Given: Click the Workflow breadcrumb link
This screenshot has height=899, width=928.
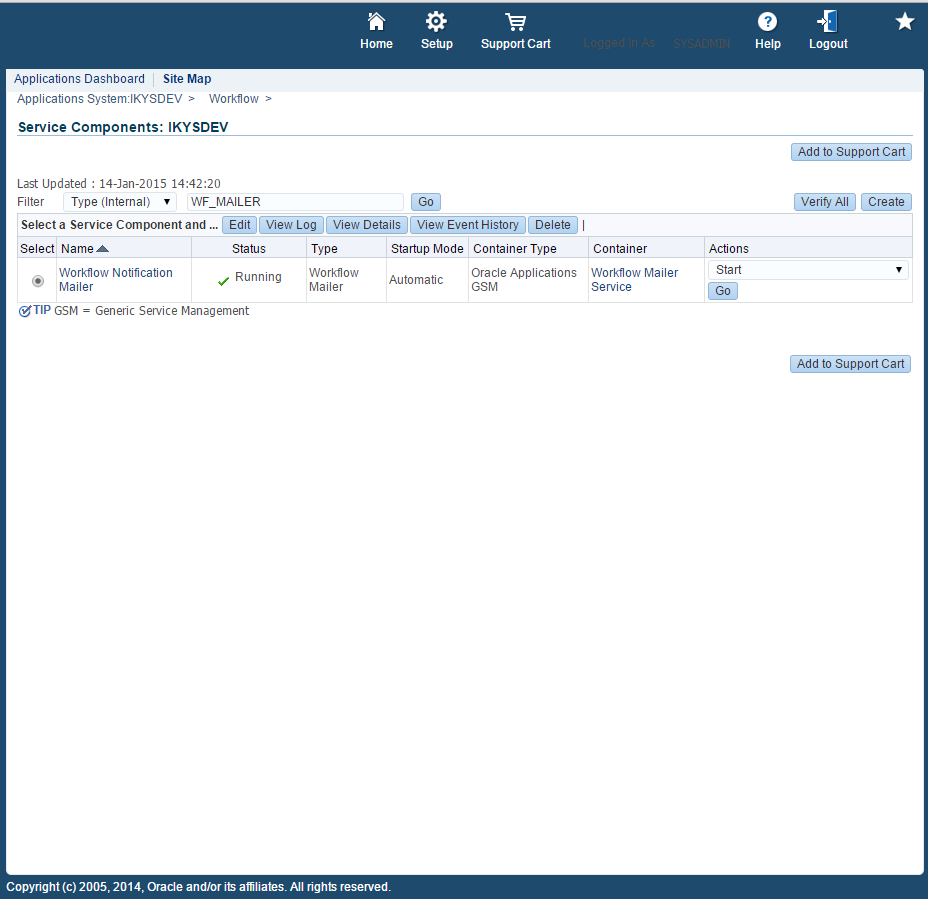Looking at the screenshot, I should 233,99.
